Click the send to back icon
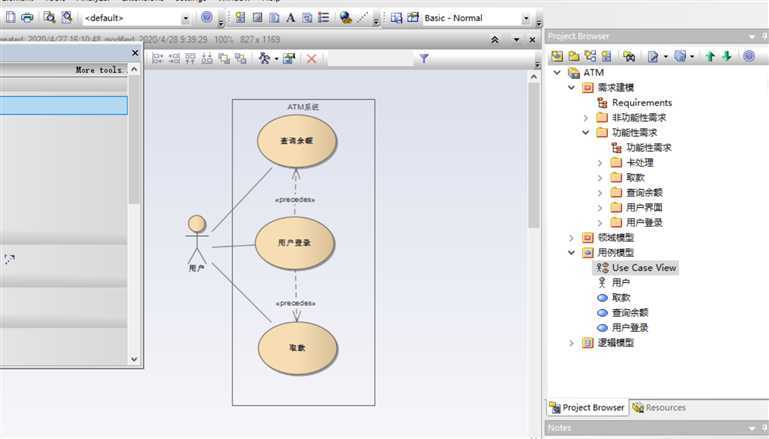 (240, 59)
